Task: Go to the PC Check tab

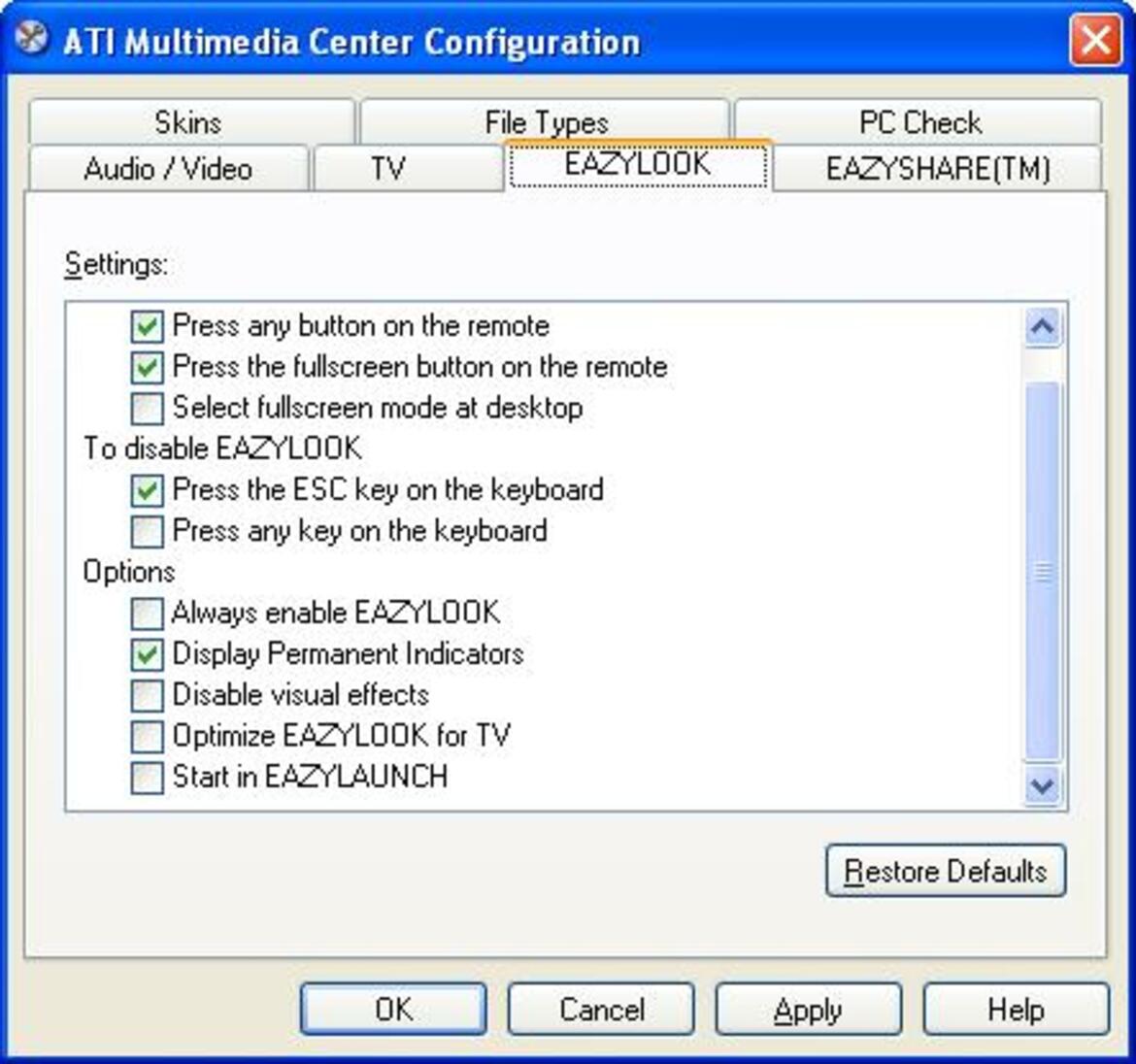Action: click(x=919, y=121)
